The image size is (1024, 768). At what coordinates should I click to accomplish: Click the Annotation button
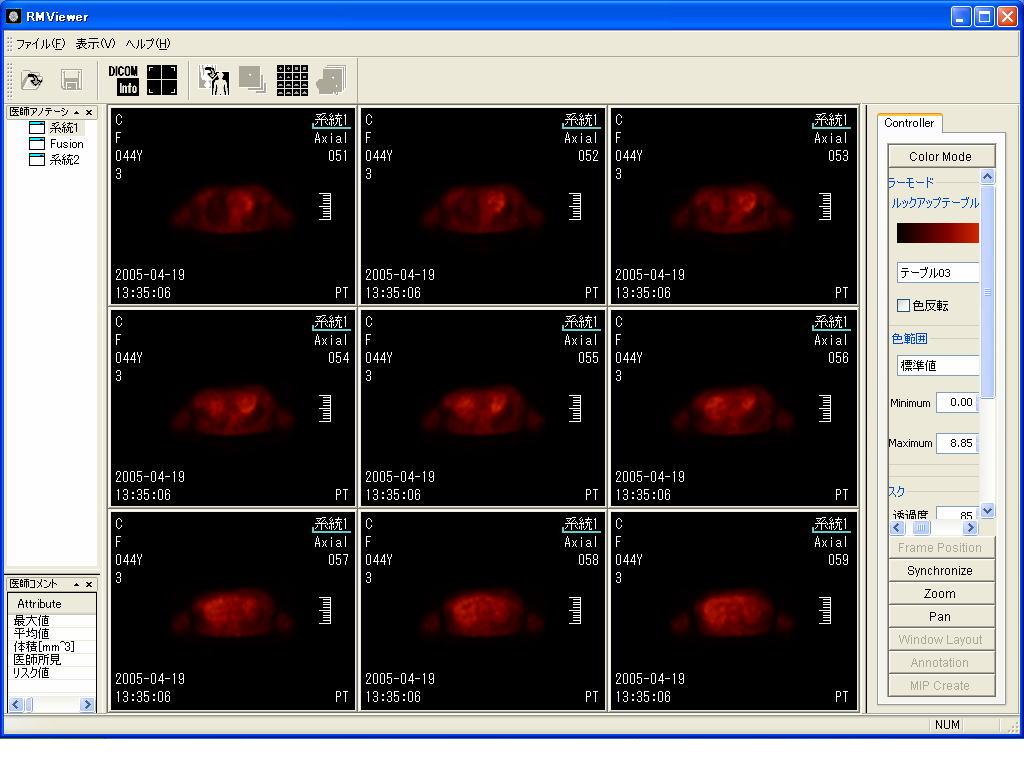940,662
